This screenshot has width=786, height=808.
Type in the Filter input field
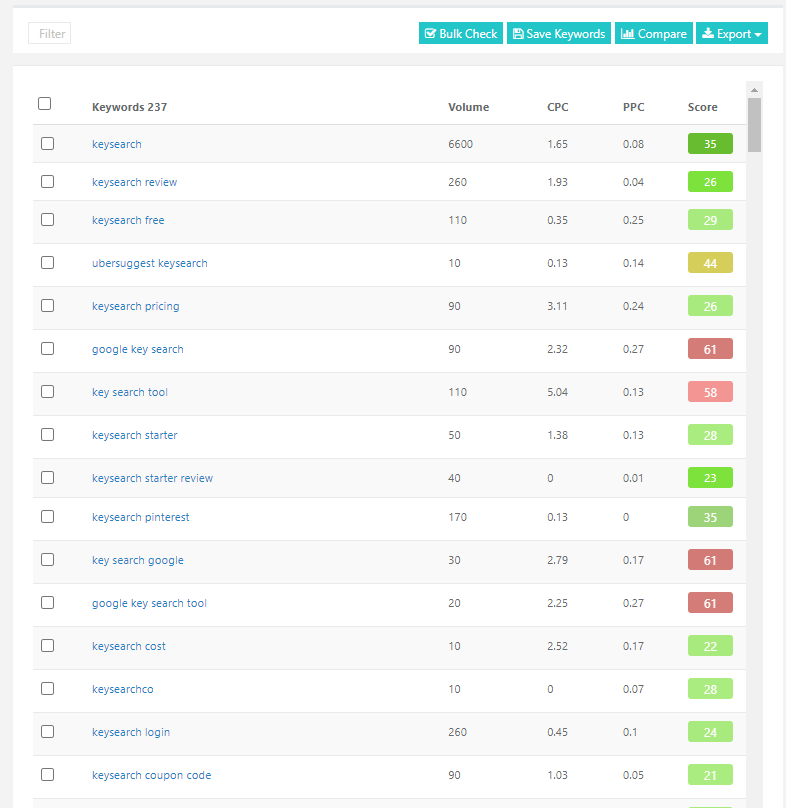[50, 34]
